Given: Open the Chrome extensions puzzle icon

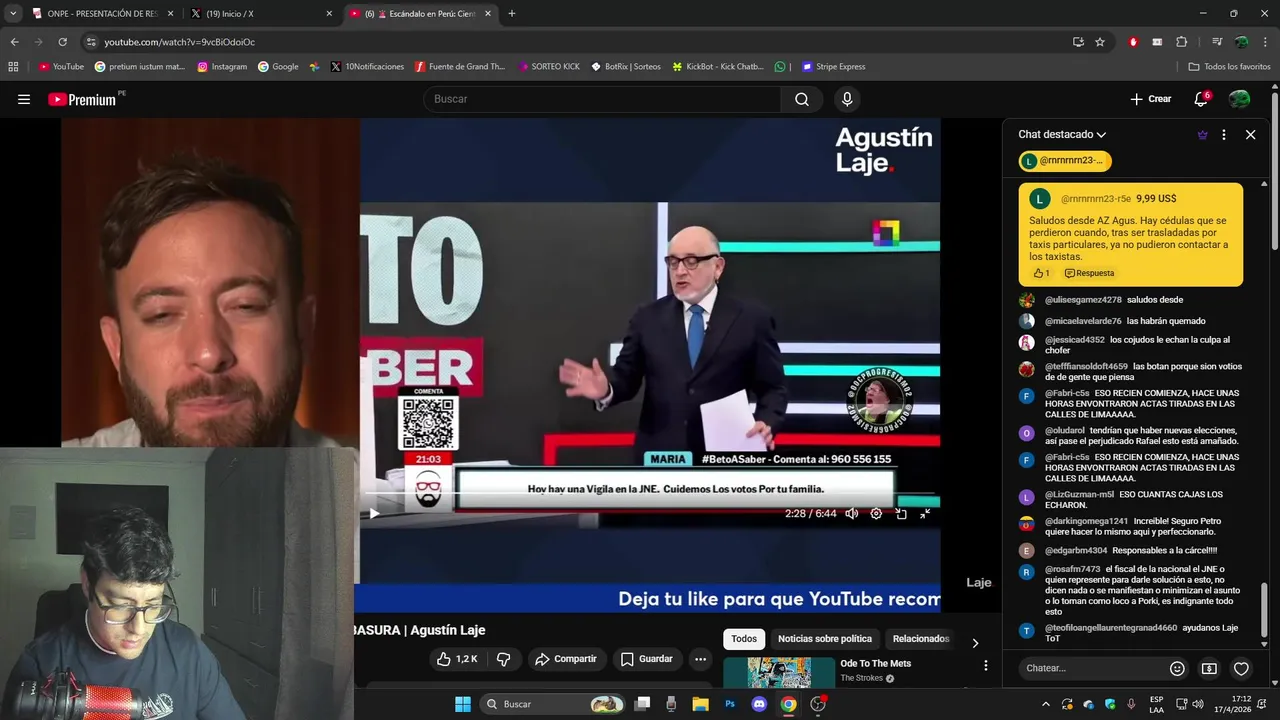Looking at the screenshot, I should coord(1181,42).
